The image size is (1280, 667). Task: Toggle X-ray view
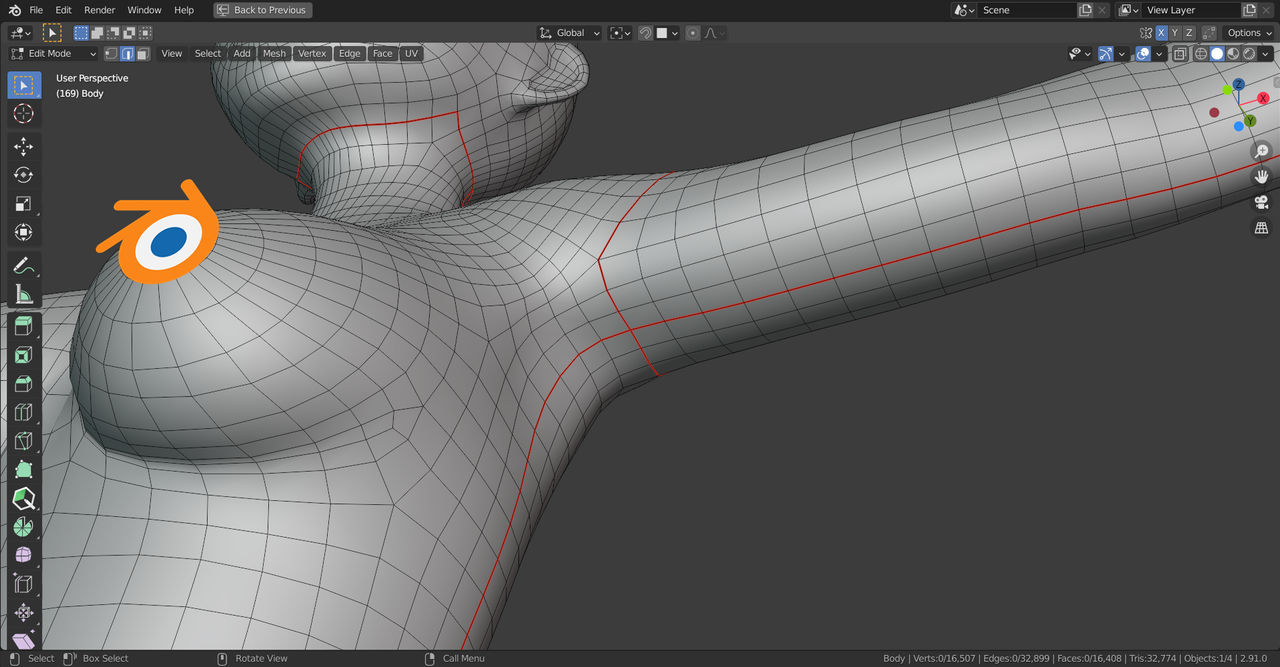pos(1180,54)
